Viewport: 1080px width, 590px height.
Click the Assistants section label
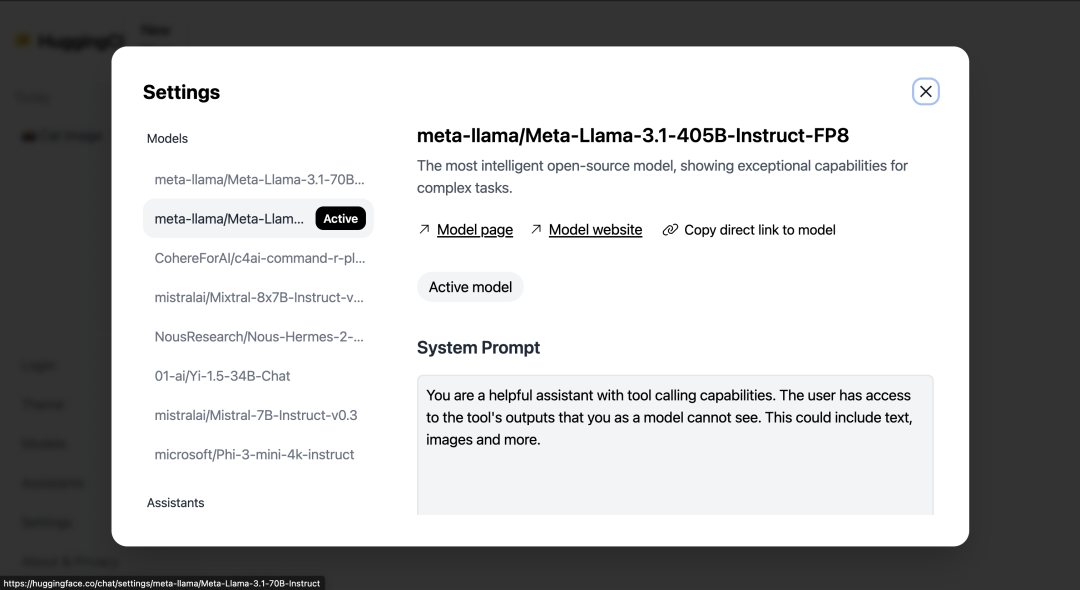(x=175, y=503)
